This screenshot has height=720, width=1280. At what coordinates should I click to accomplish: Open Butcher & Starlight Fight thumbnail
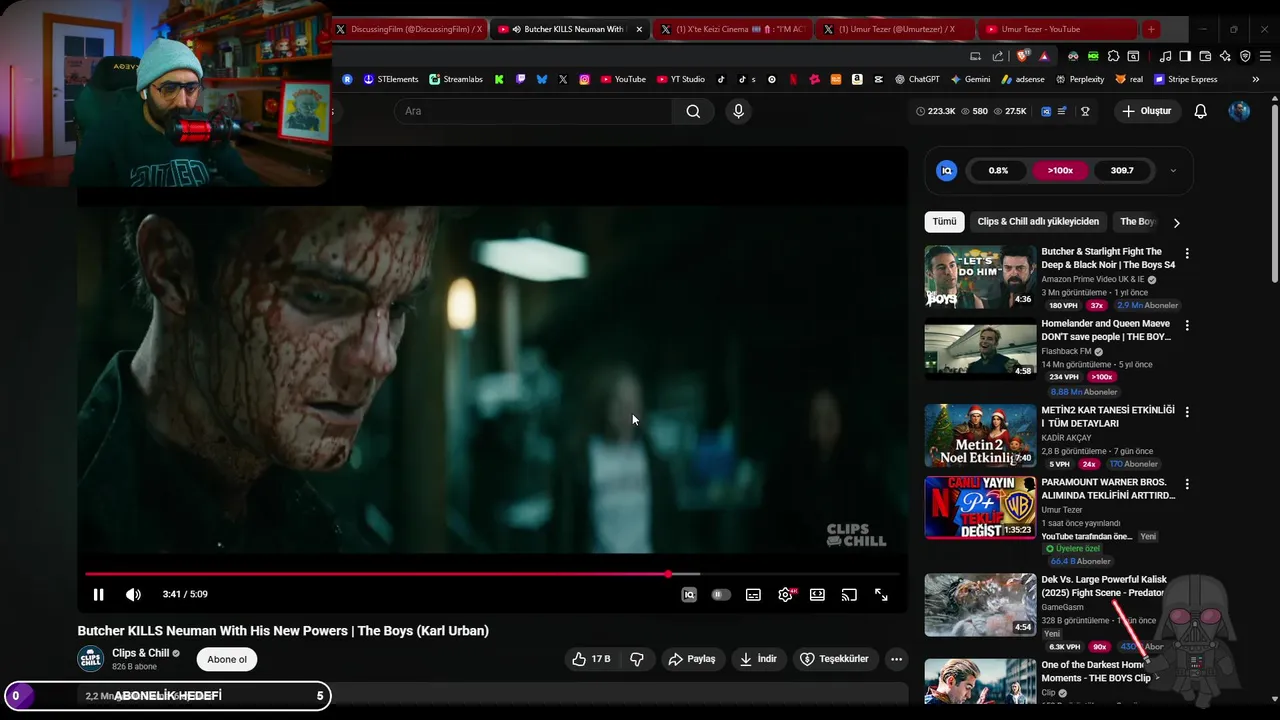[980, 277]
